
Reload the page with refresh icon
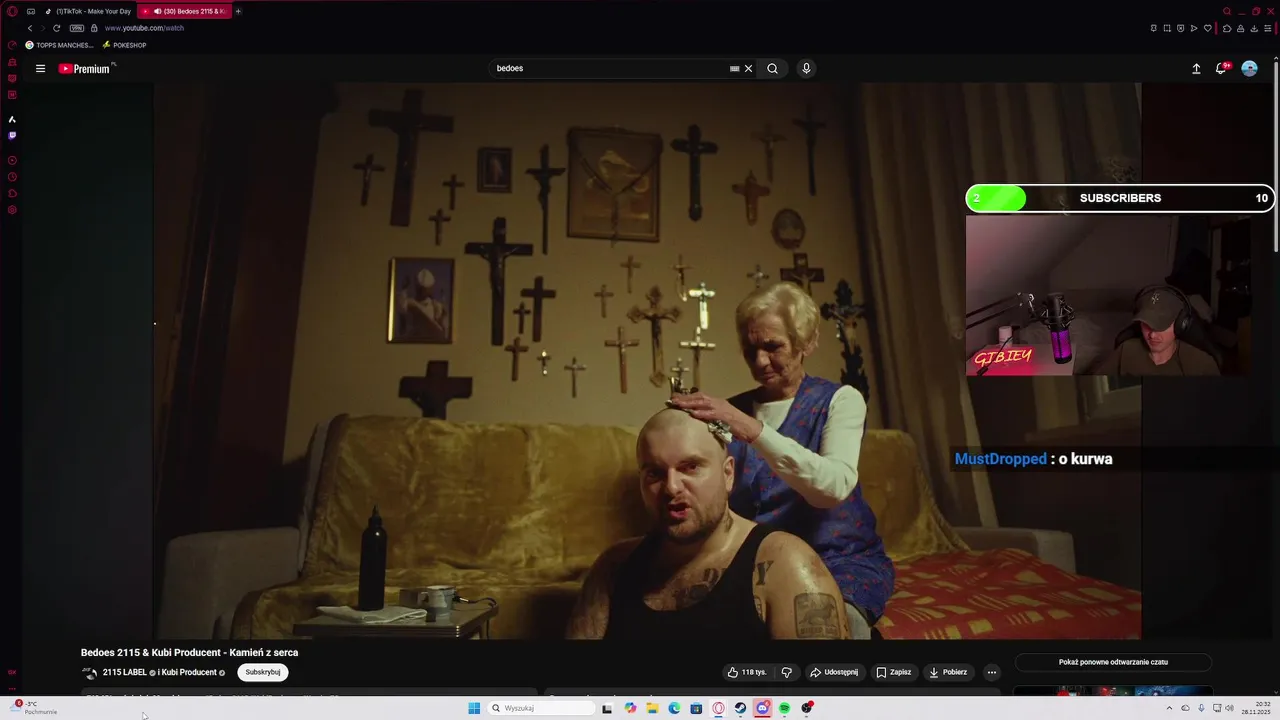pyautogui.click(x=56, y=28)
